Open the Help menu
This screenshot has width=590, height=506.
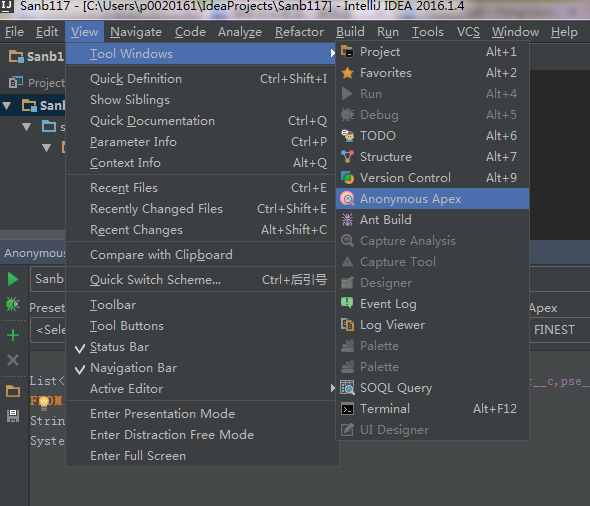(564, 32)
